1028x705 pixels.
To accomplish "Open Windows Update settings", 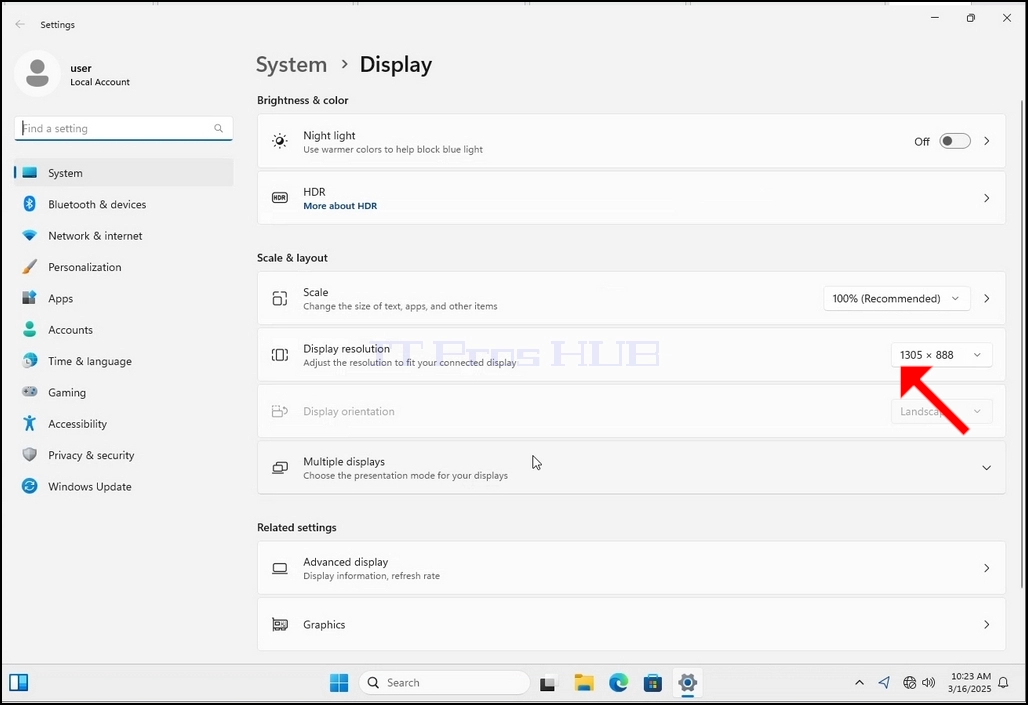I will click(x=123, y=487).
